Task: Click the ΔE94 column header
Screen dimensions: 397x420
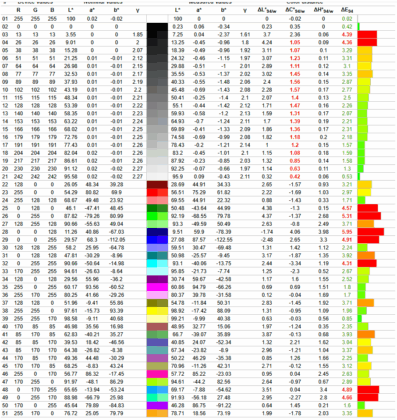Action: tap(347, 10)
